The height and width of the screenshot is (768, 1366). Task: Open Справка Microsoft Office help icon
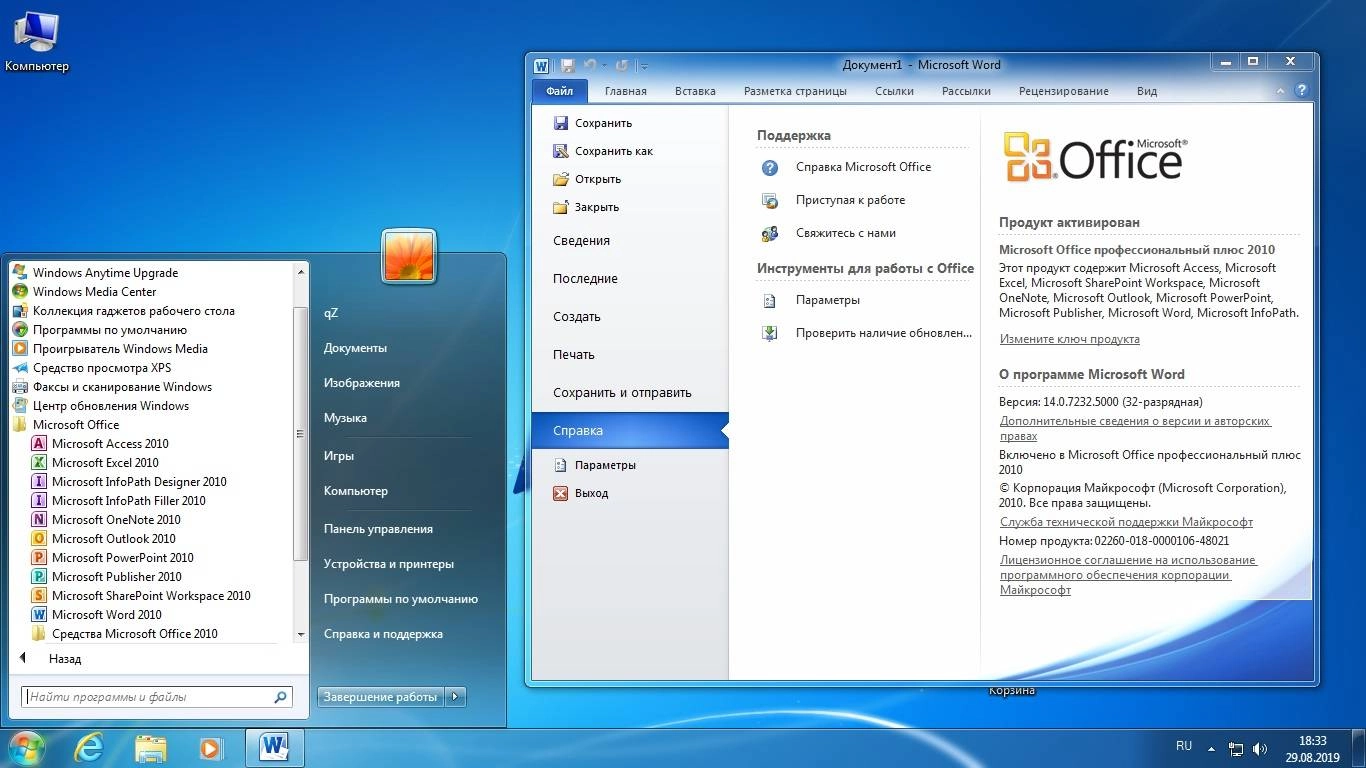pyautogui.click(x=770, y=168)
